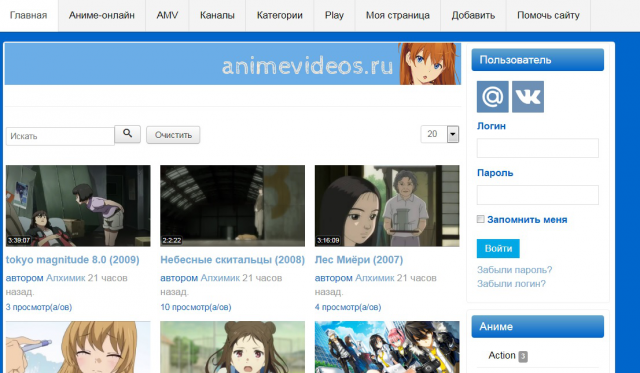Follow the Забыли пароль? link
This screenshot has width=640, height=373.
(514, 270)
